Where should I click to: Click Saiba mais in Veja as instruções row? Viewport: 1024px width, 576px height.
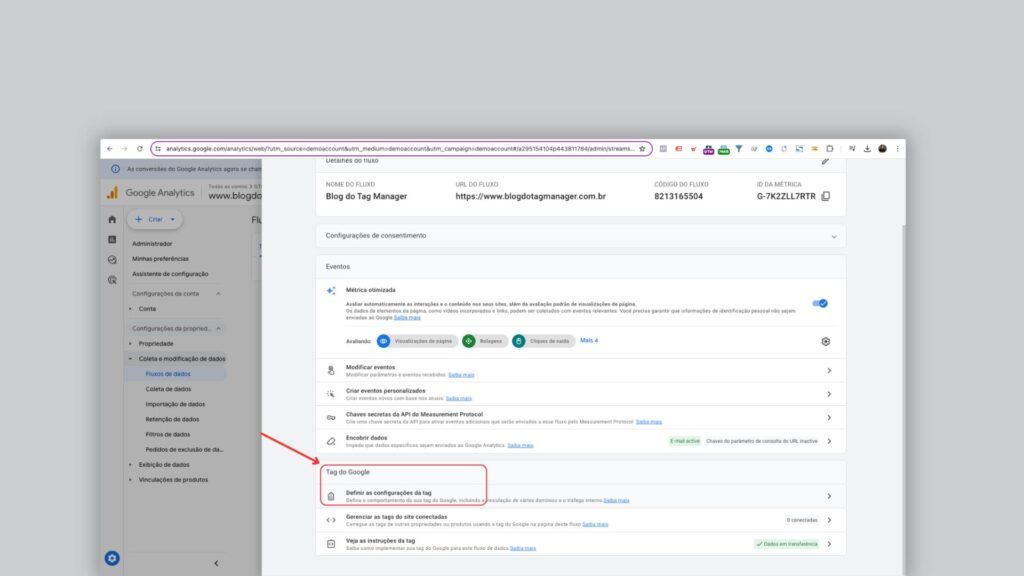tap(522, 548)
